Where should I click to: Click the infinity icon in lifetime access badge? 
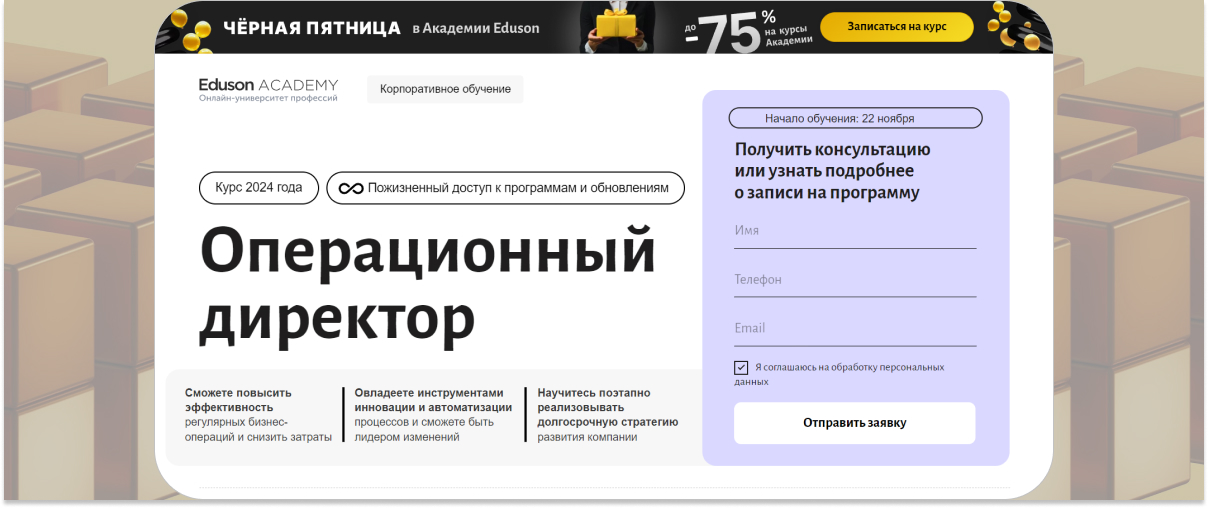(350, 188)
